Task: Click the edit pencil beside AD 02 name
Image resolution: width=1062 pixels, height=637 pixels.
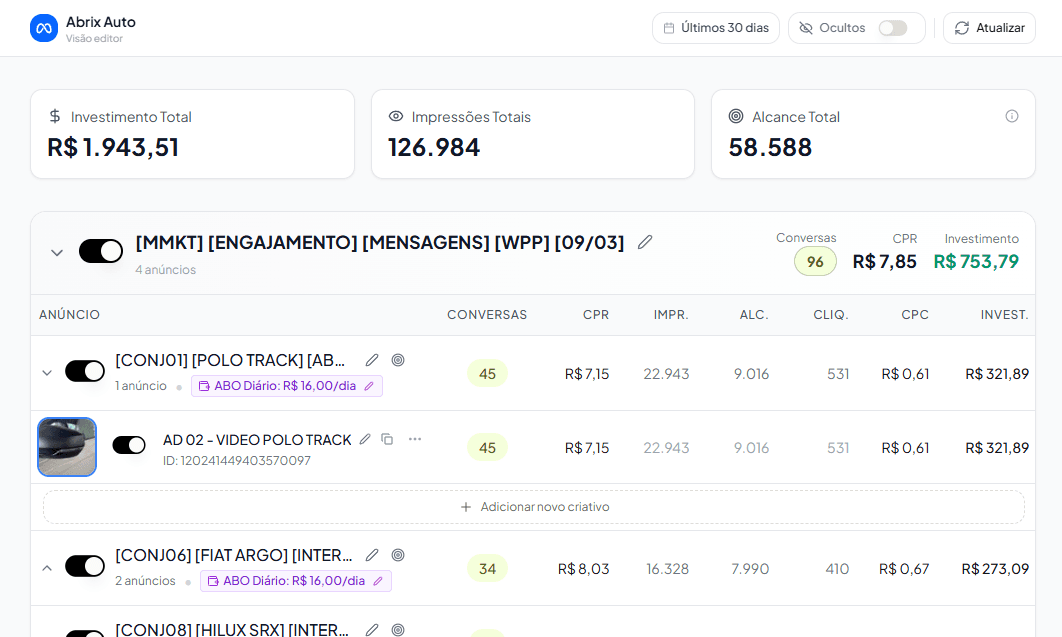Action: [x=366, y=440]
